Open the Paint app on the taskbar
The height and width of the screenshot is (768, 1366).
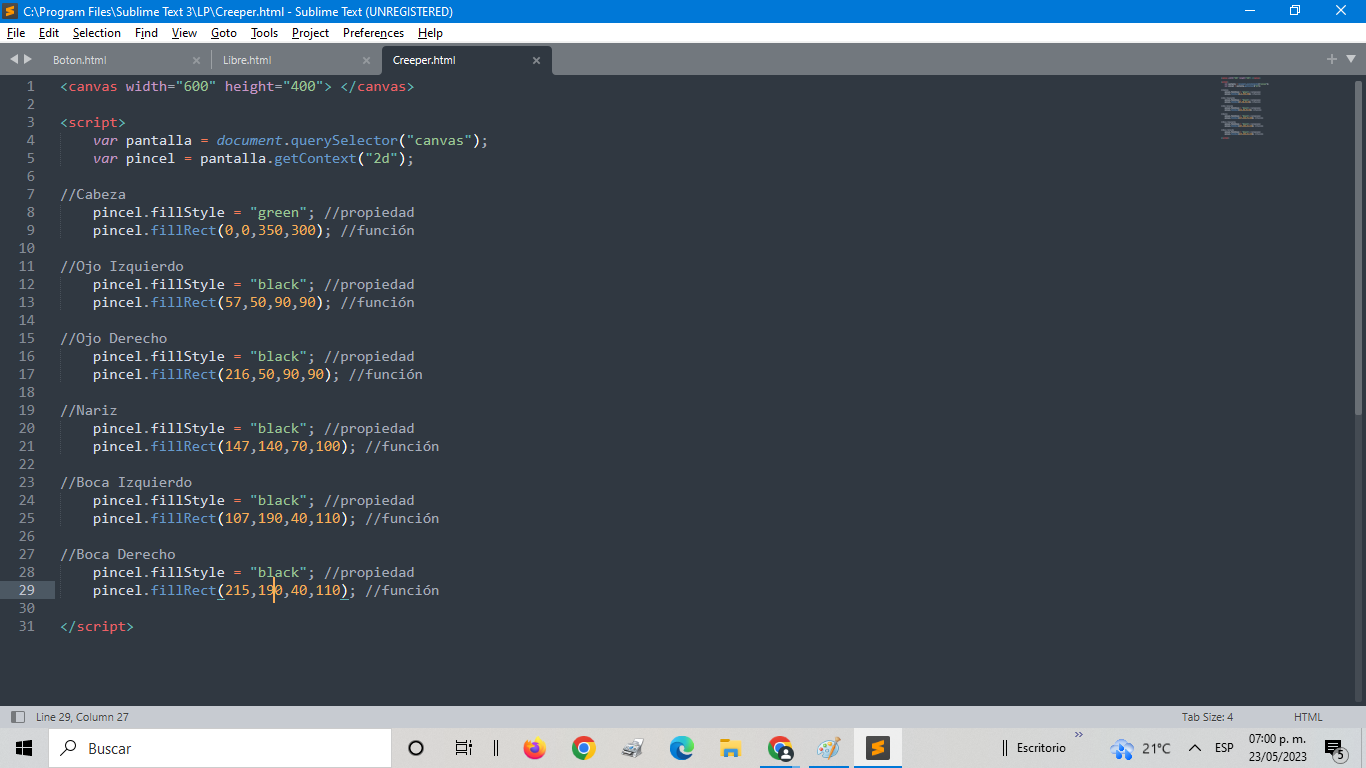click(x=829, y=748)
